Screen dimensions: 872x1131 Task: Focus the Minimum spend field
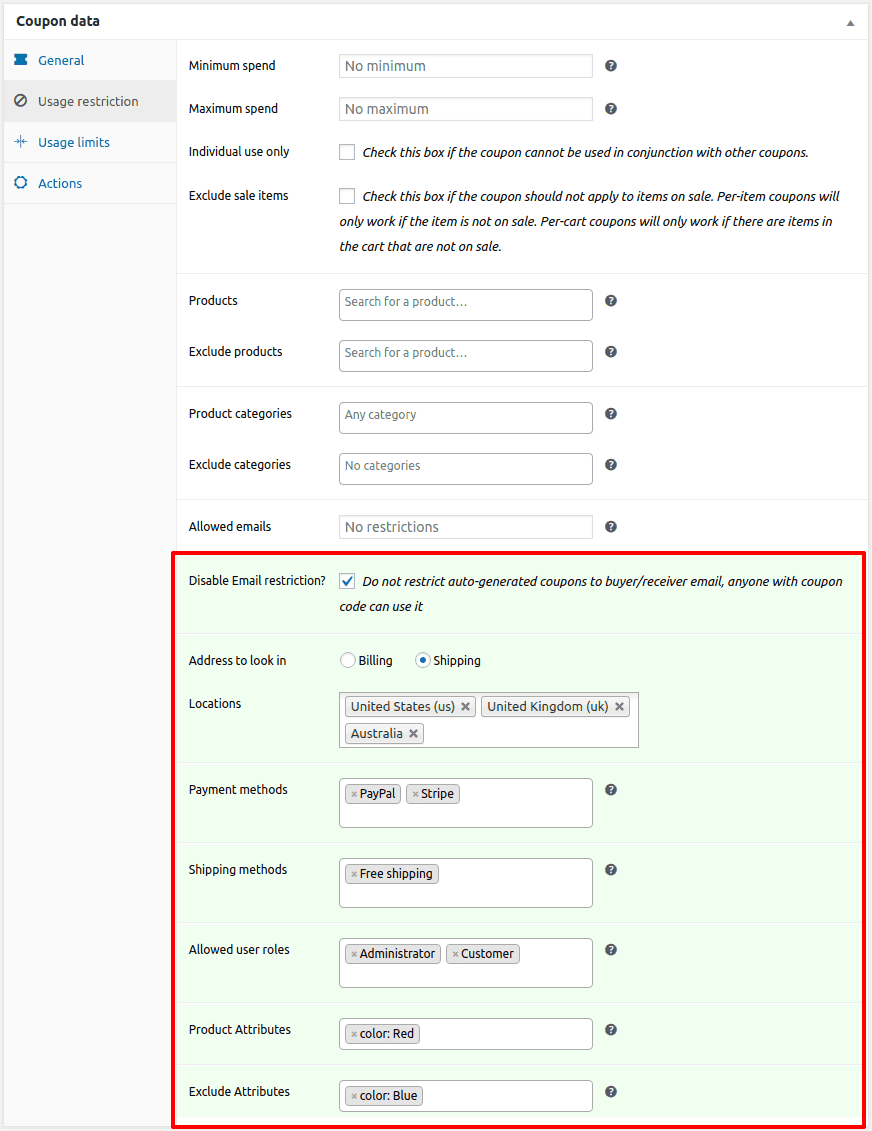tap(466, 66)
